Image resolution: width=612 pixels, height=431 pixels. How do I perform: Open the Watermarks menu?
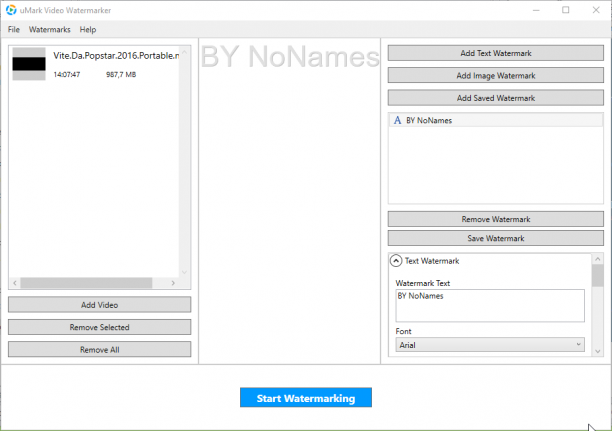tap(50, 30)
